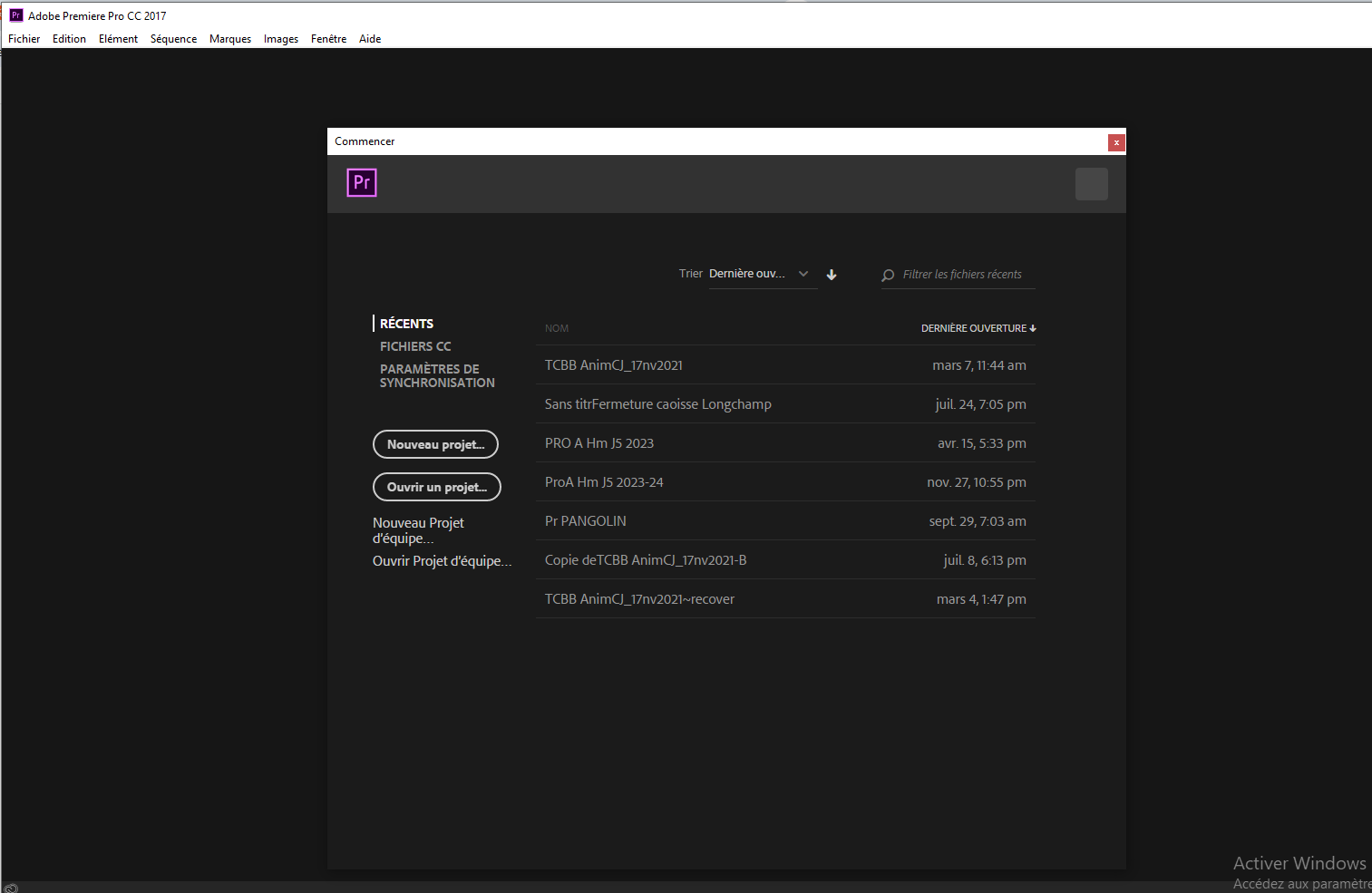Open recent project Pr PANGOLIN
The image size is (1372, 893).
click(x=785, y=521)
